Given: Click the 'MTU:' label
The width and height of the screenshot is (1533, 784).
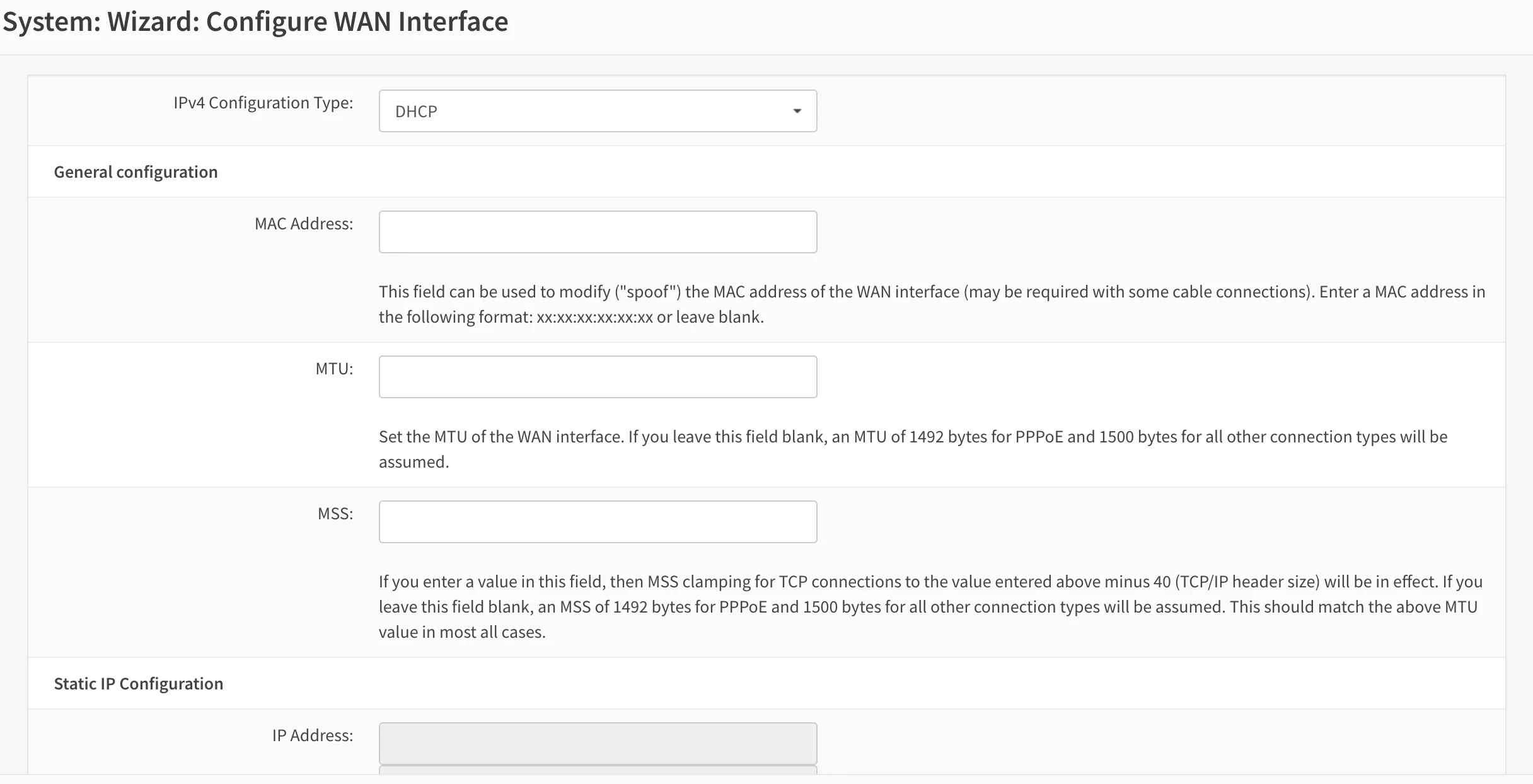Looking at the screenshot, I should pos(335,369).
